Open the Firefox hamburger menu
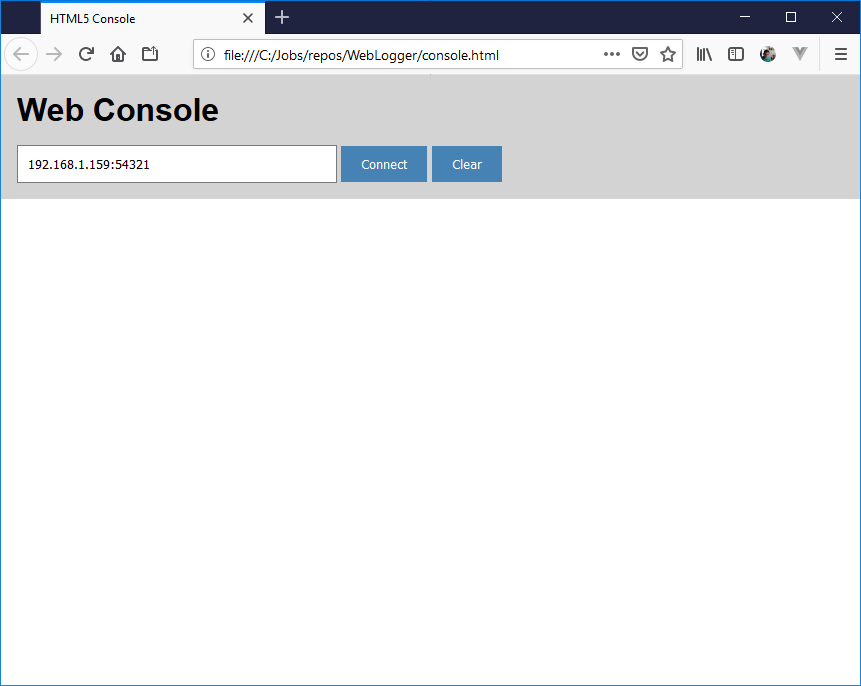 840,55
